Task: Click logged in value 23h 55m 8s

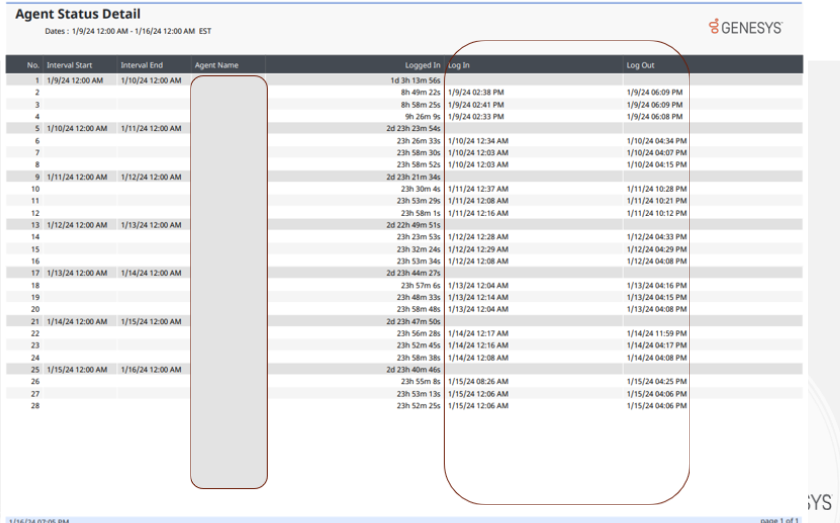Action: pyautogui.click(x=421, y=382)
